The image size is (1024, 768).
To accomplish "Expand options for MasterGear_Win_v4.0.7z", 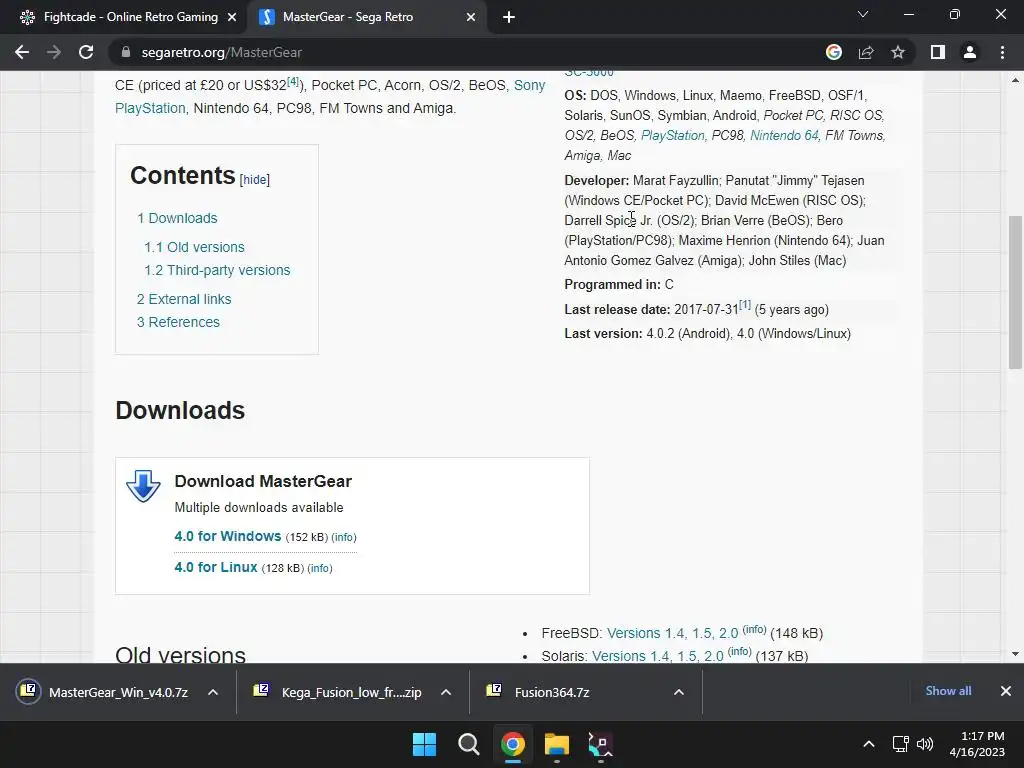I will tap(213, 692).
